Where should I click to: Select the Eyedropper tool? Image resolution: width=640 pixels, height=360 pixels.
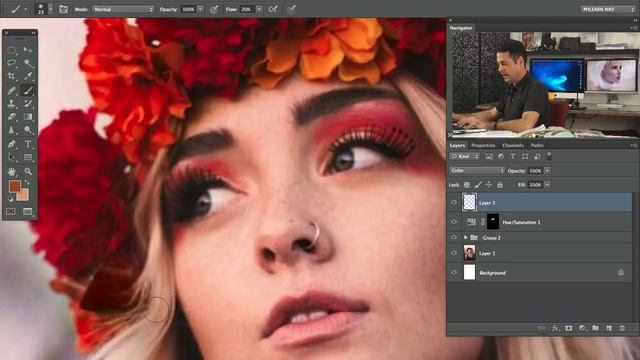coord(28,76)
